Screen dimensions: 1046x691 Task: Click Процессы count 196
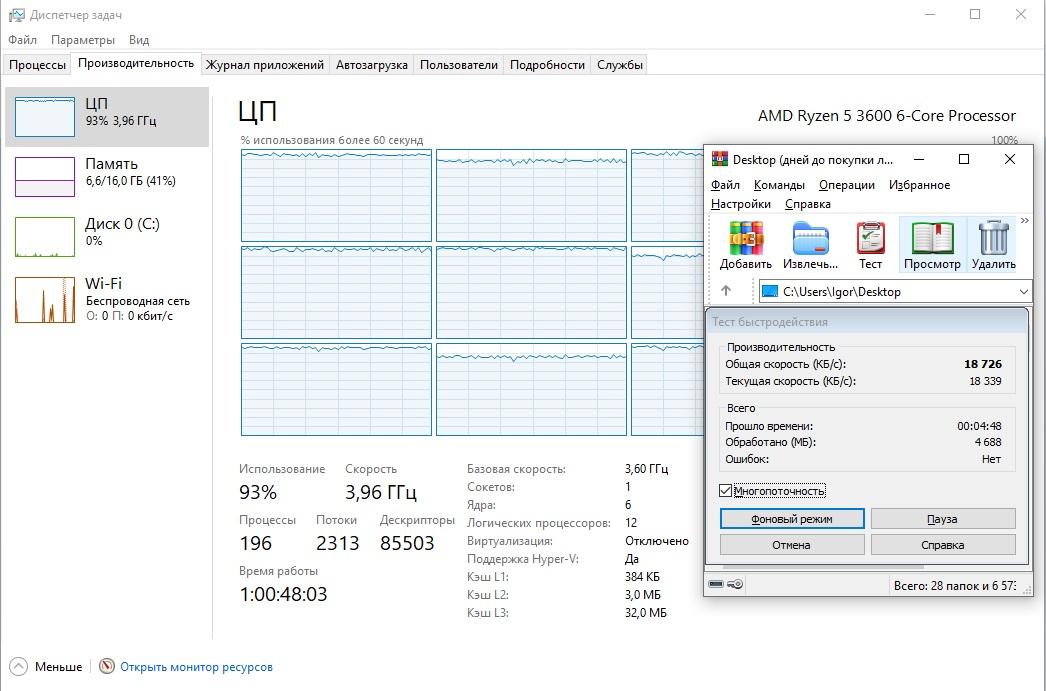tap(255, 544)
